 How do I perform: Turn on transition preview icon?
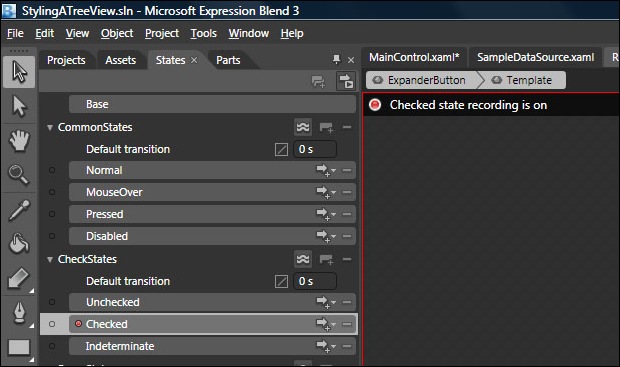click(346, 81)
